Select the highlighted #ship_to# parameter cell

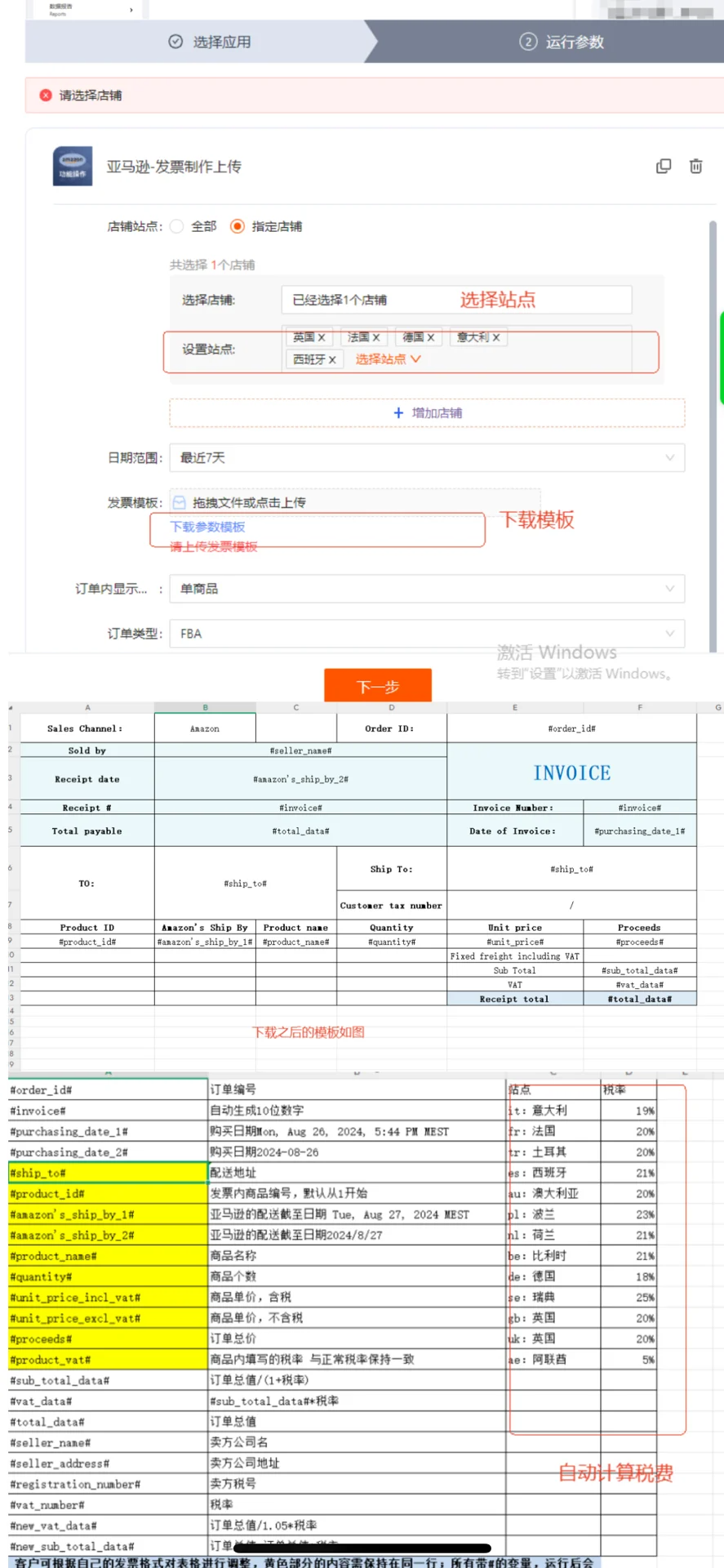point(108,1173)
